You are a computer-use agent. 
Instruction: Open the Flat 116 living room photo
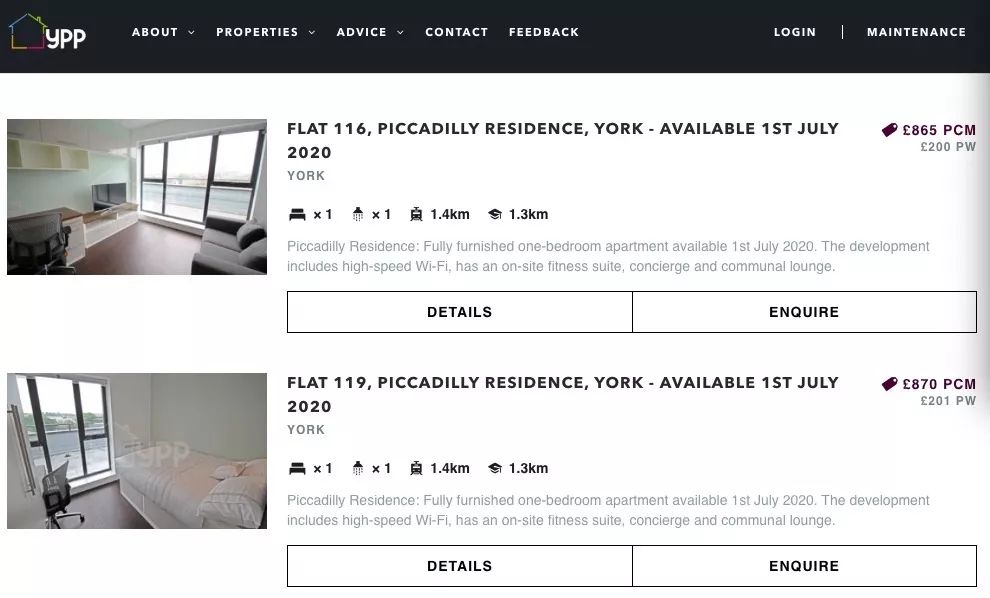pos(137,197)
